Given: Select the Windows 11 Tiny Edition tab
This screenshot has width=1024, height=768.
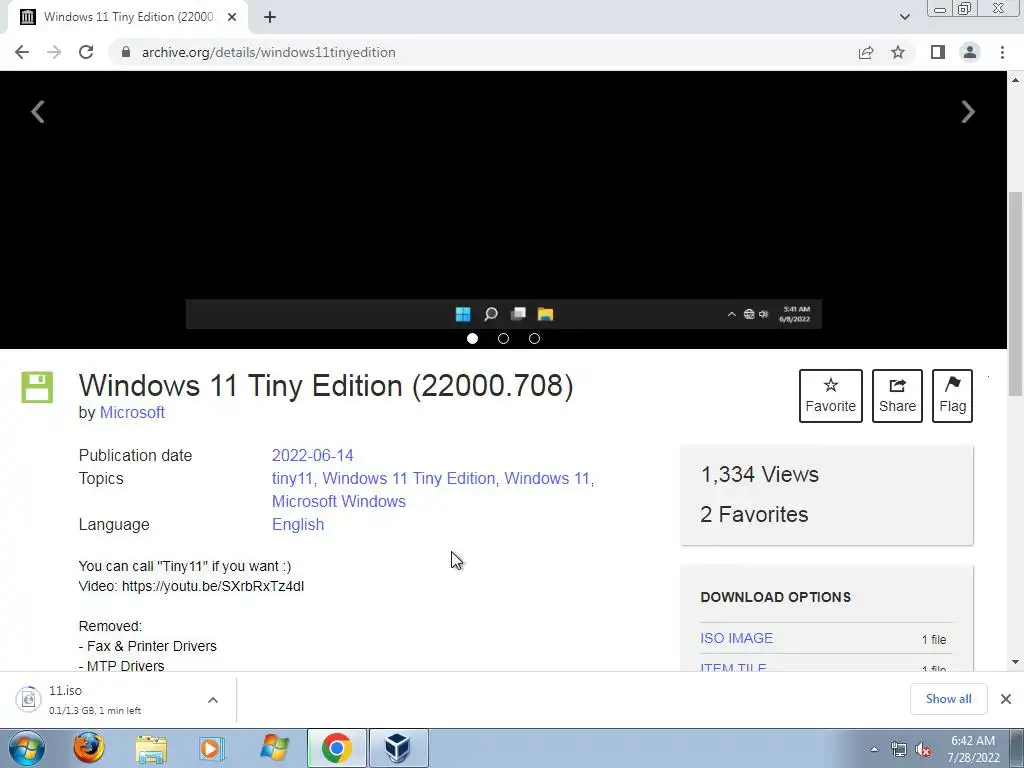Looking at the screenshot, I should 128,17.
